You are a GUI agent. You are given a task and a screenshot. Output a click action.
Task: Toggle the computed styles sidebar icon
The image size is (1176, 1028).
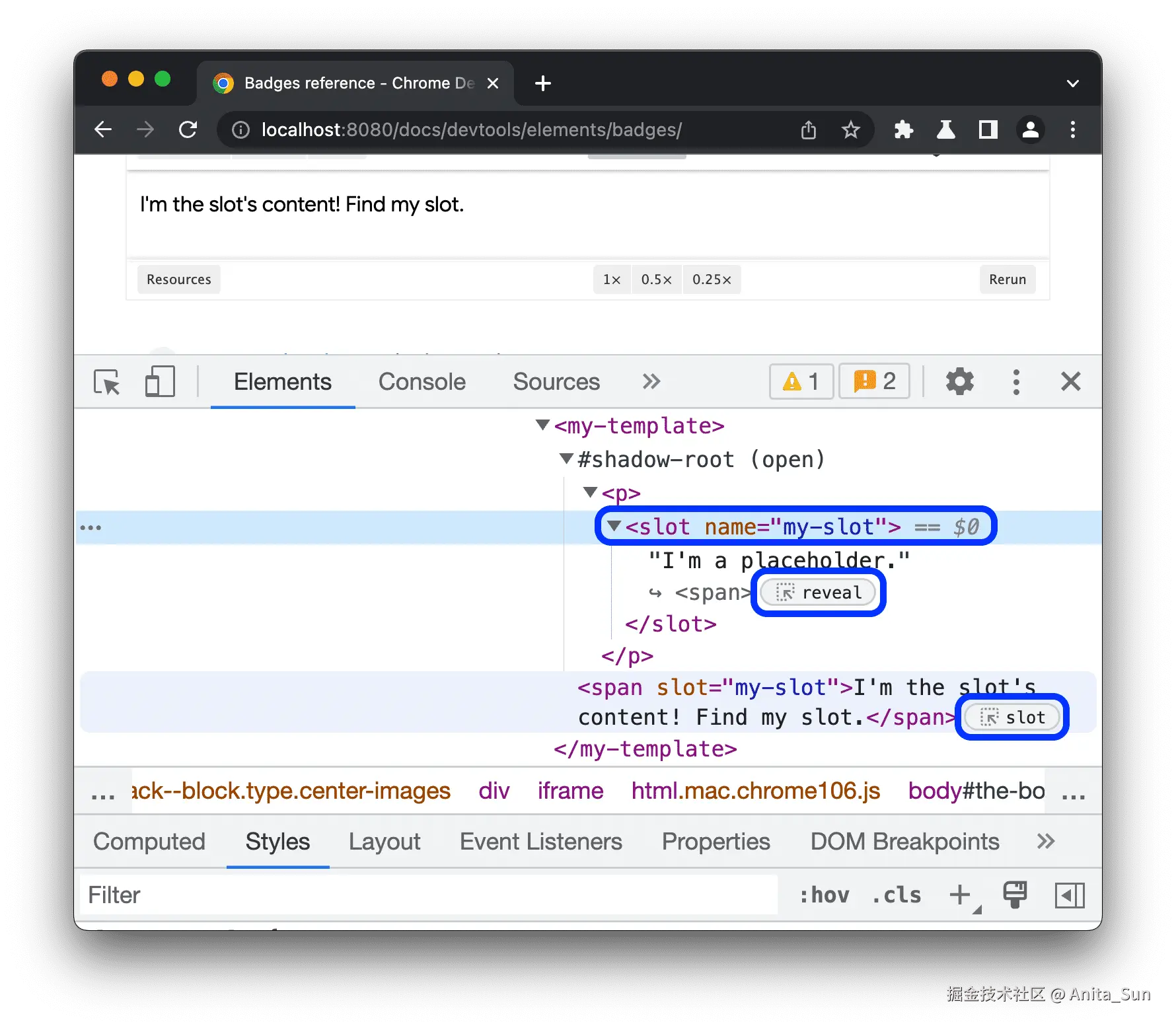(1070, 895)
